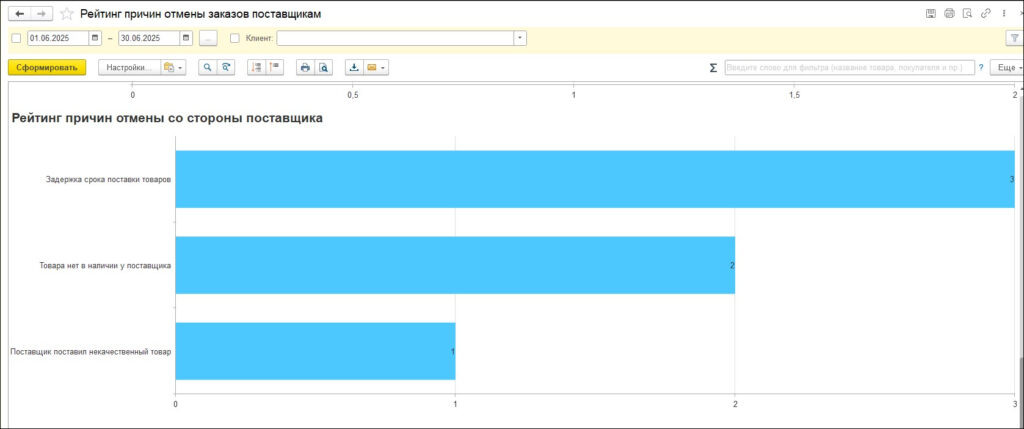Add report to favorites with the star

pos(67,14)
